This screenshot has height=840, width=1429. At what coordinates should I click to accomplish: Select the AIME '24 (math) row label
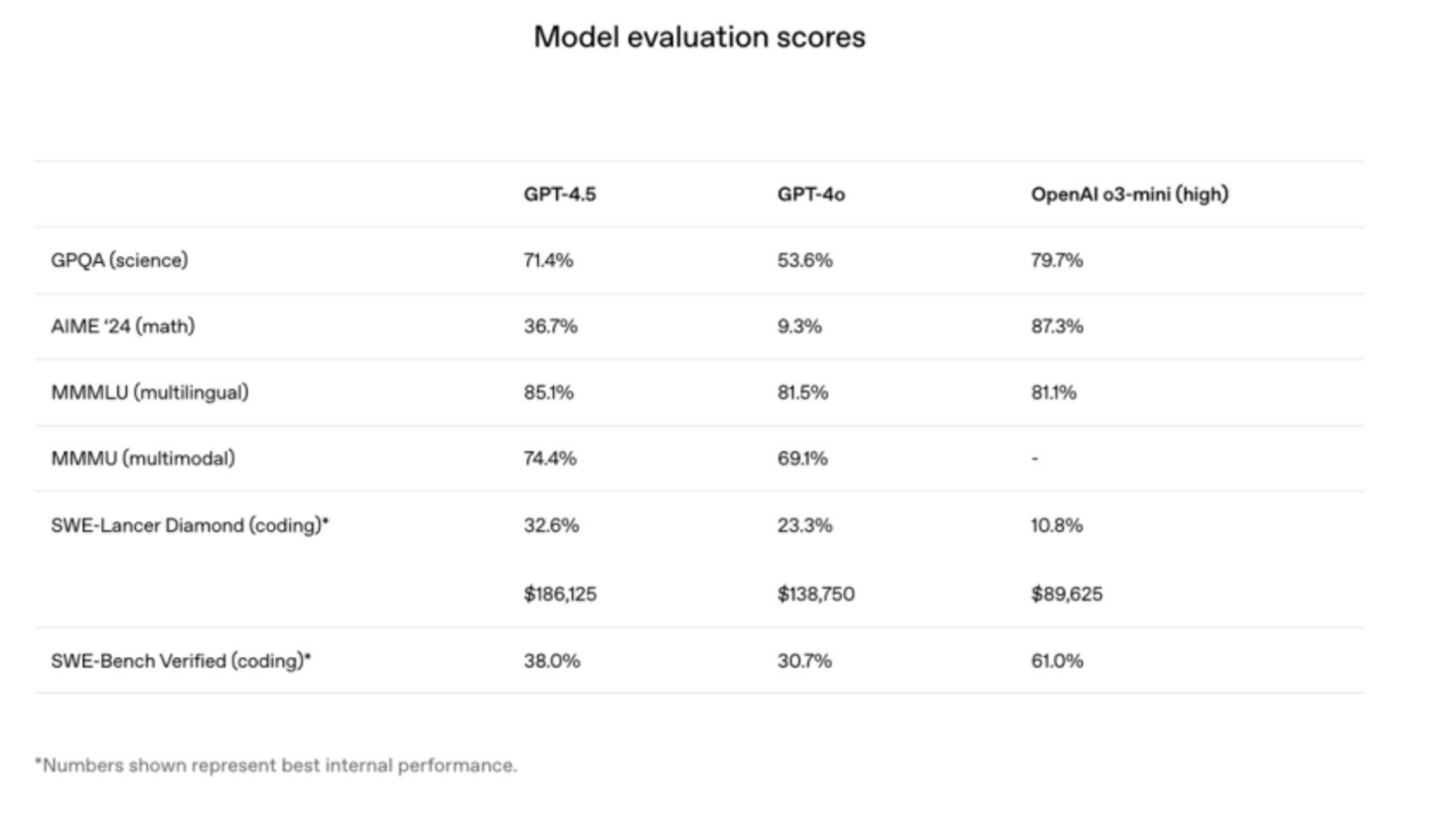click(122, 326)
